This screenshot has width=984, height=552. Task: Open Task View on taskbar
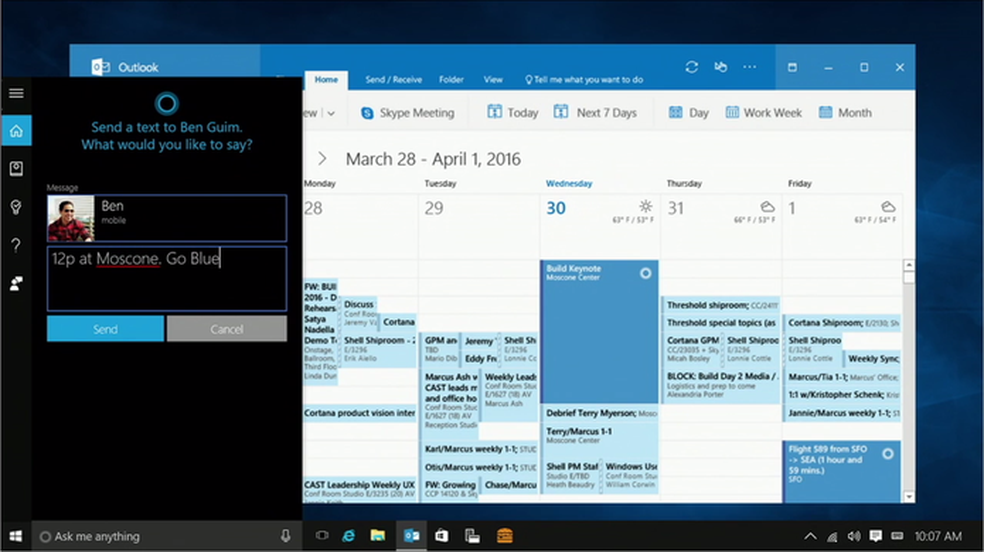click(322, 536)
